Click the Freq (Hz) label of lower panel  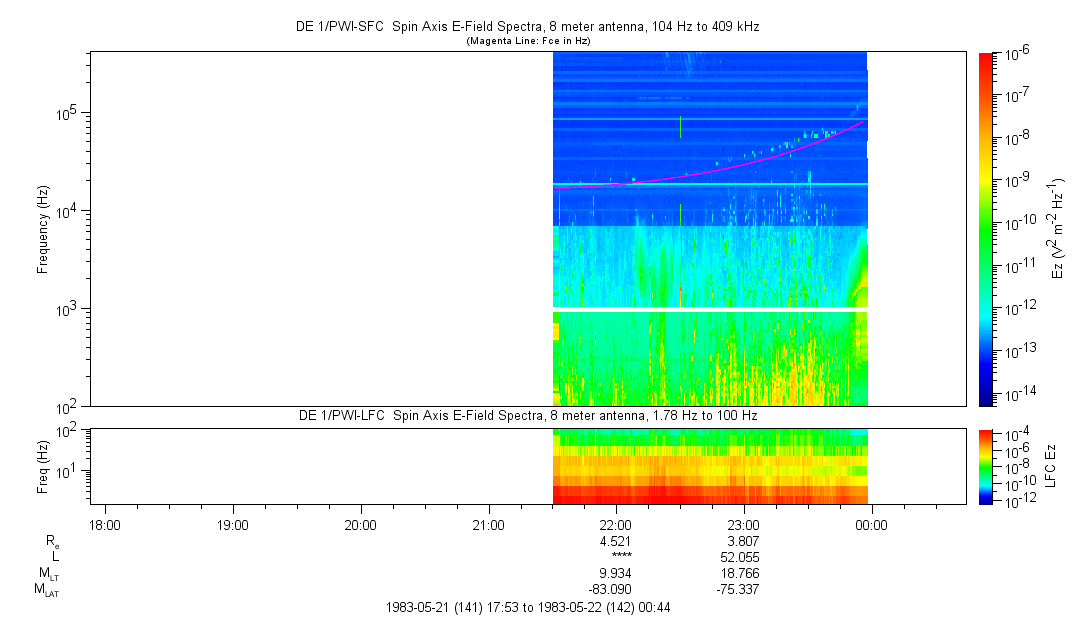(x=43, y=465)
